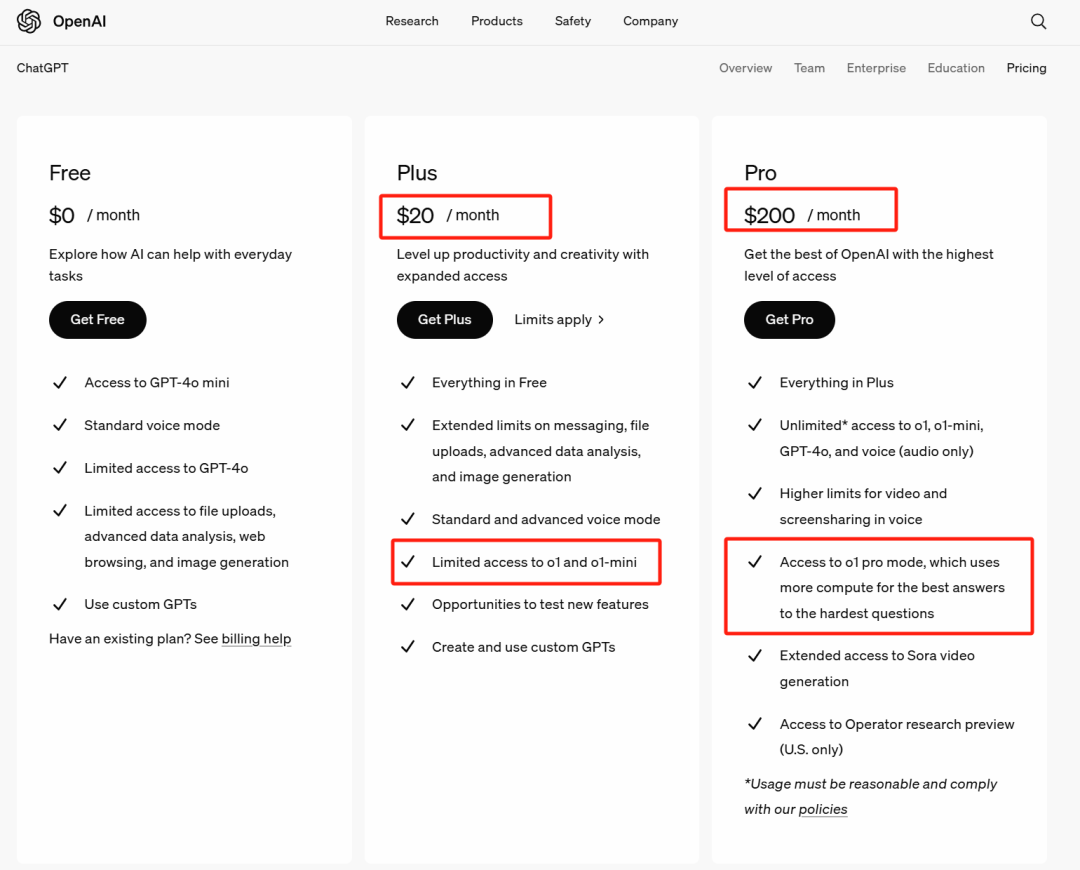The width and height of the screenshot is (1080, 870).
Task: Open the Research menu
Action: click(x=412, y=20)
